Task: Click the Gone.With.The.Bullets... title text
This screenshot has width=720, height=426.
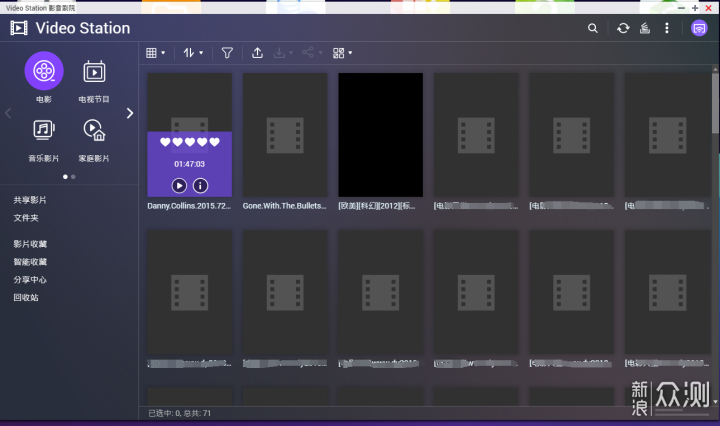Action: click(x=285, y=206)
